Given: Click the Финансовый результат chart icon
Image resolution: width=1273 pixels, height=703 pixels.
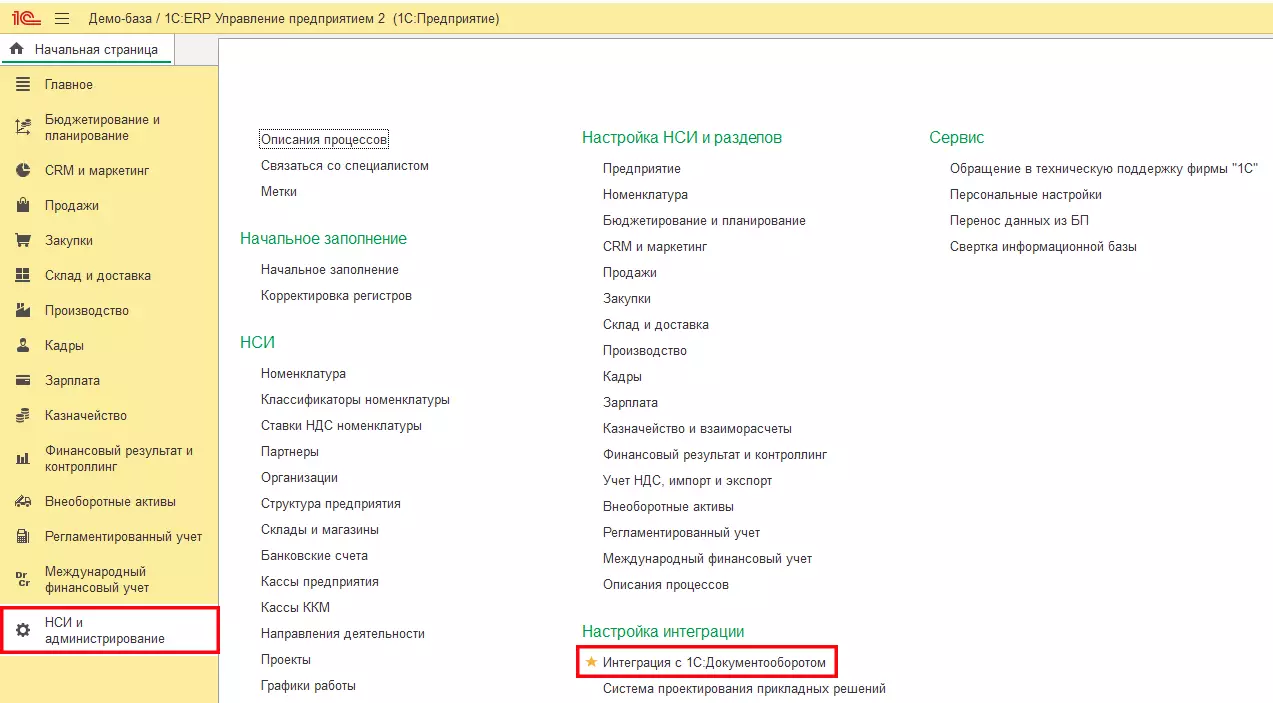Looking at the screenshot, I should (23, 459).
